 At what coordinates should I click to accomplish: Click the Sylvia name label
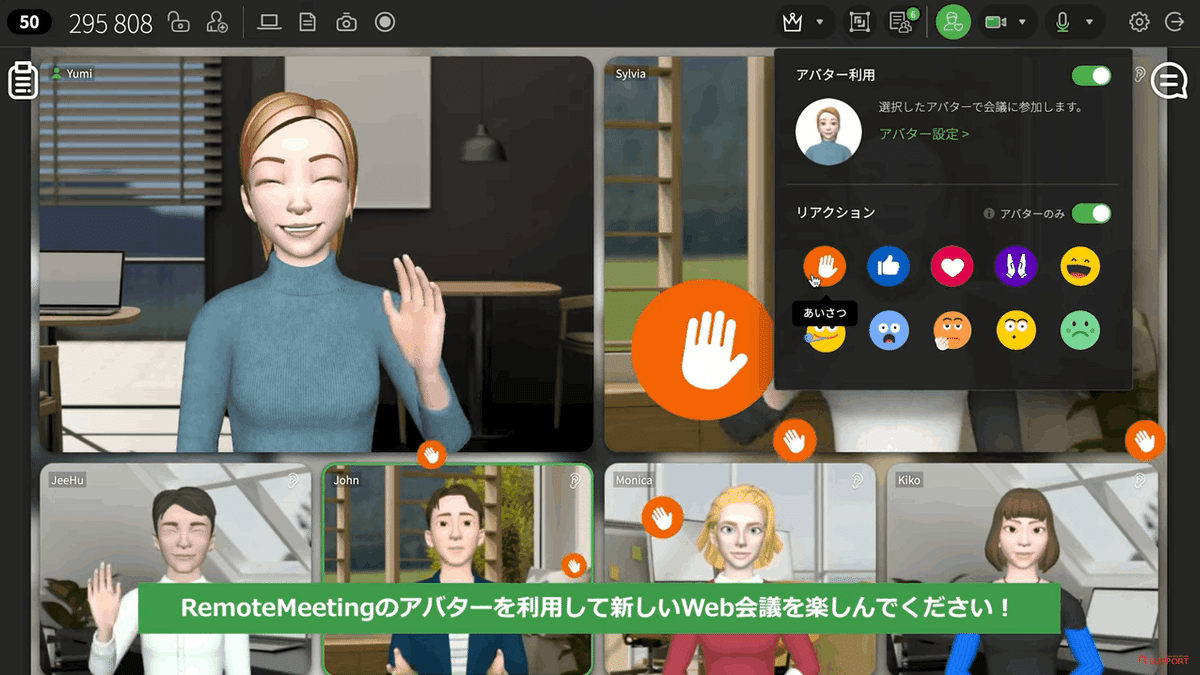click(x=630, y=73)
